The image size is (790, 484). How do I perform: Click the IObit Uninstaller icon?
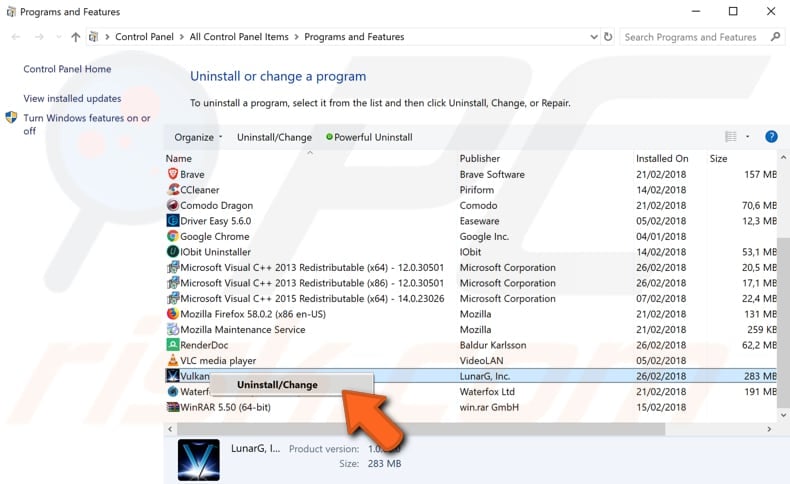point(173,252)
